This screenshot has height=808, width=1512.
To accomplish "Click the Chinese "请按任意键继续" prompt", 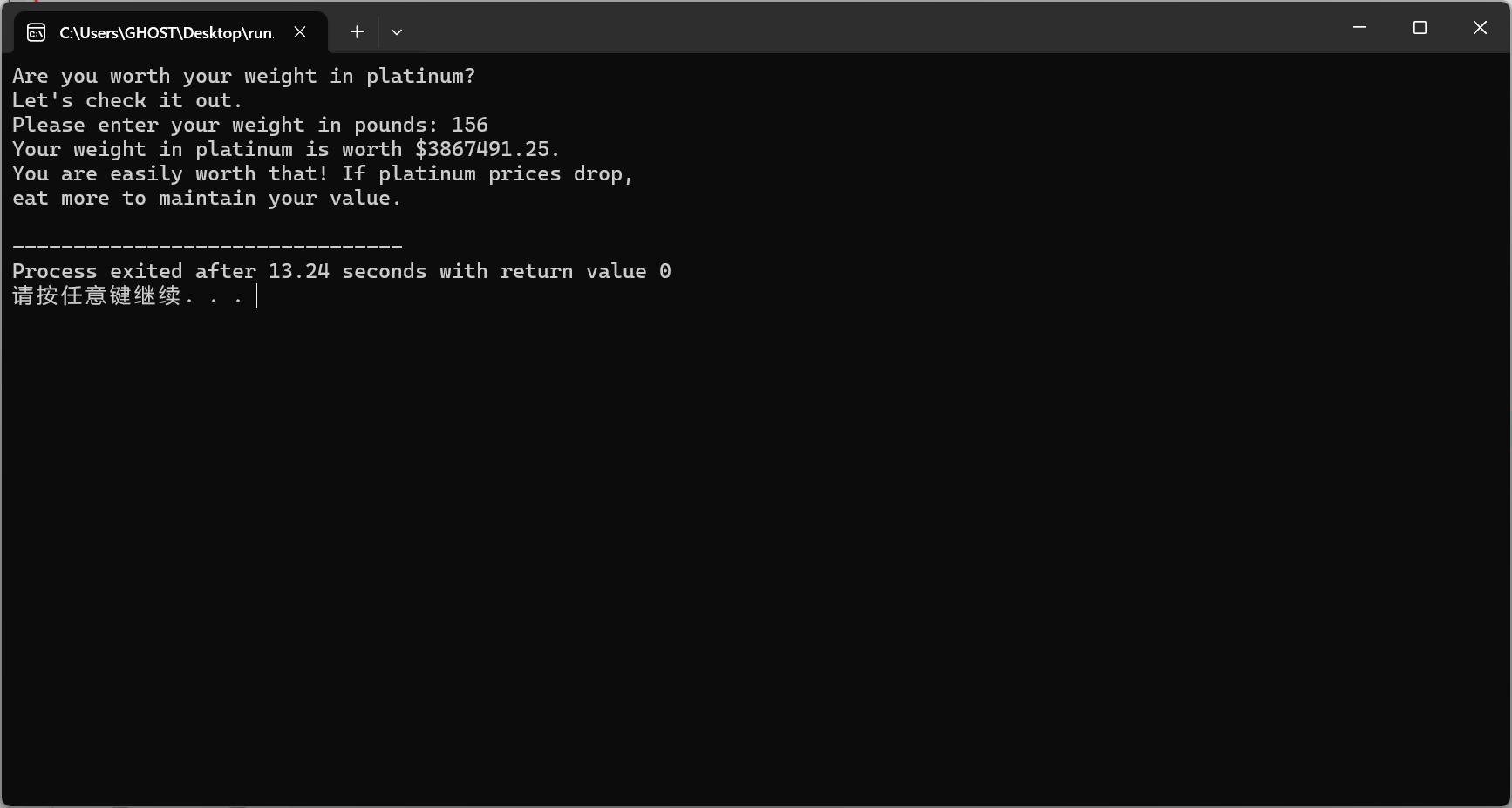I will (x=97, y=295).
